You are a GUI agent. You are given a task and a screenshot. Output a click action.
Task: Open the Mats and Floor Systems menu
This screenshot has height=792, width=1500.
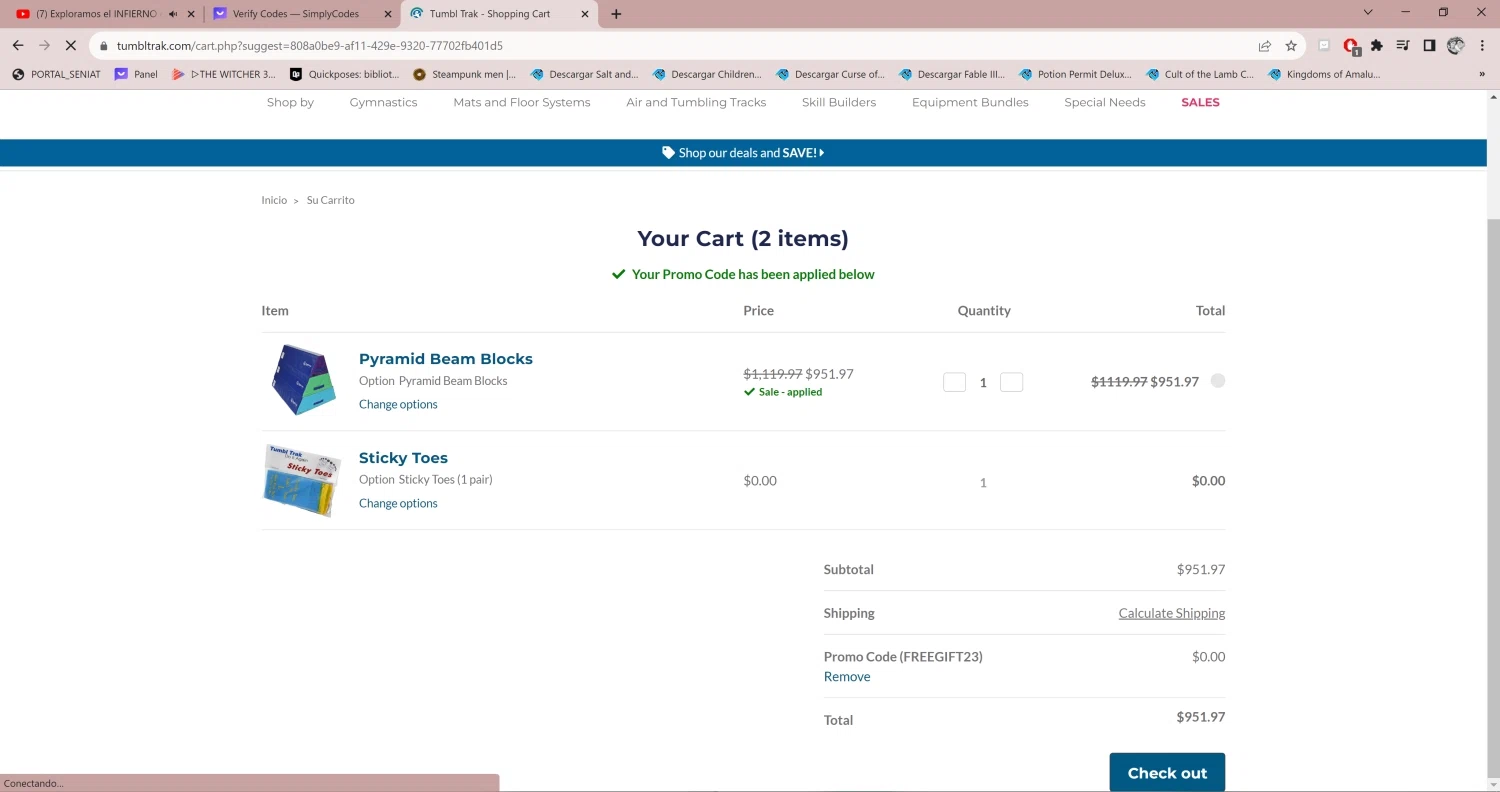pyautogui.click(x=522, y=102)
